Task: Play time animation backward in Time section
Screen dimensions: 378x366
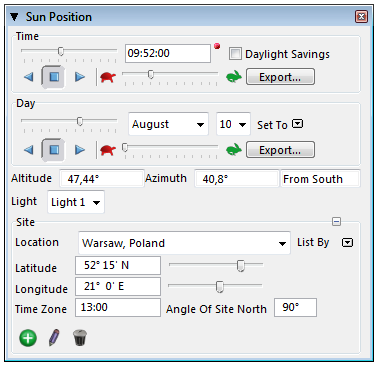Action: [29, 77]
